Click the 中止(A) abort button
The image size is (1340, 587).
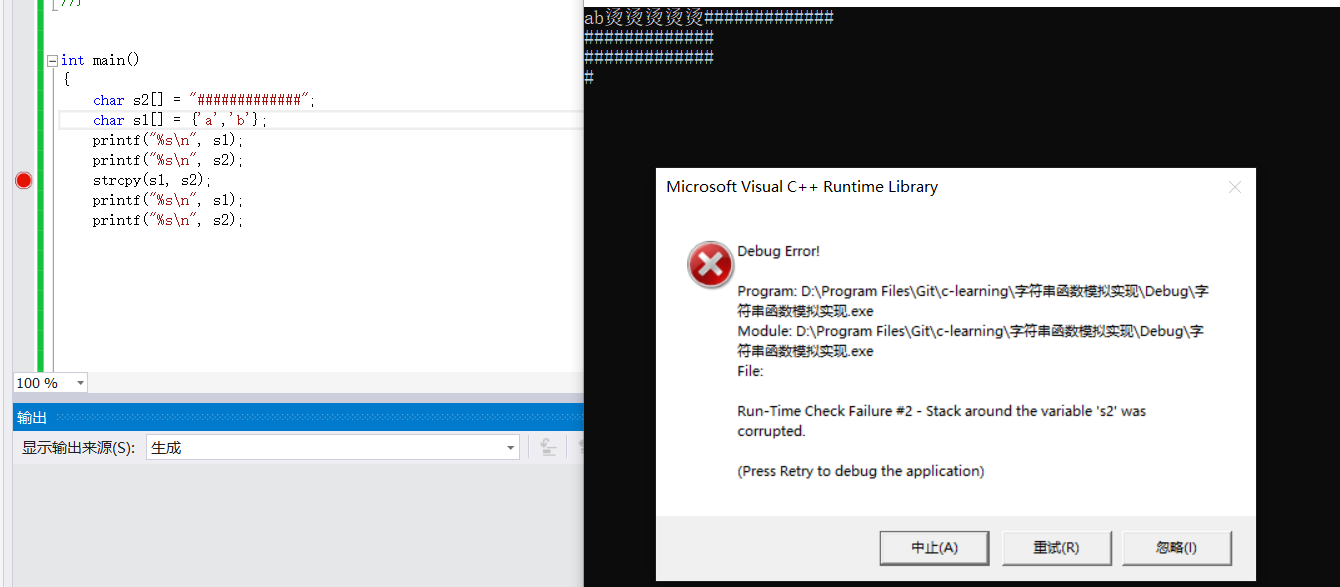934,547
